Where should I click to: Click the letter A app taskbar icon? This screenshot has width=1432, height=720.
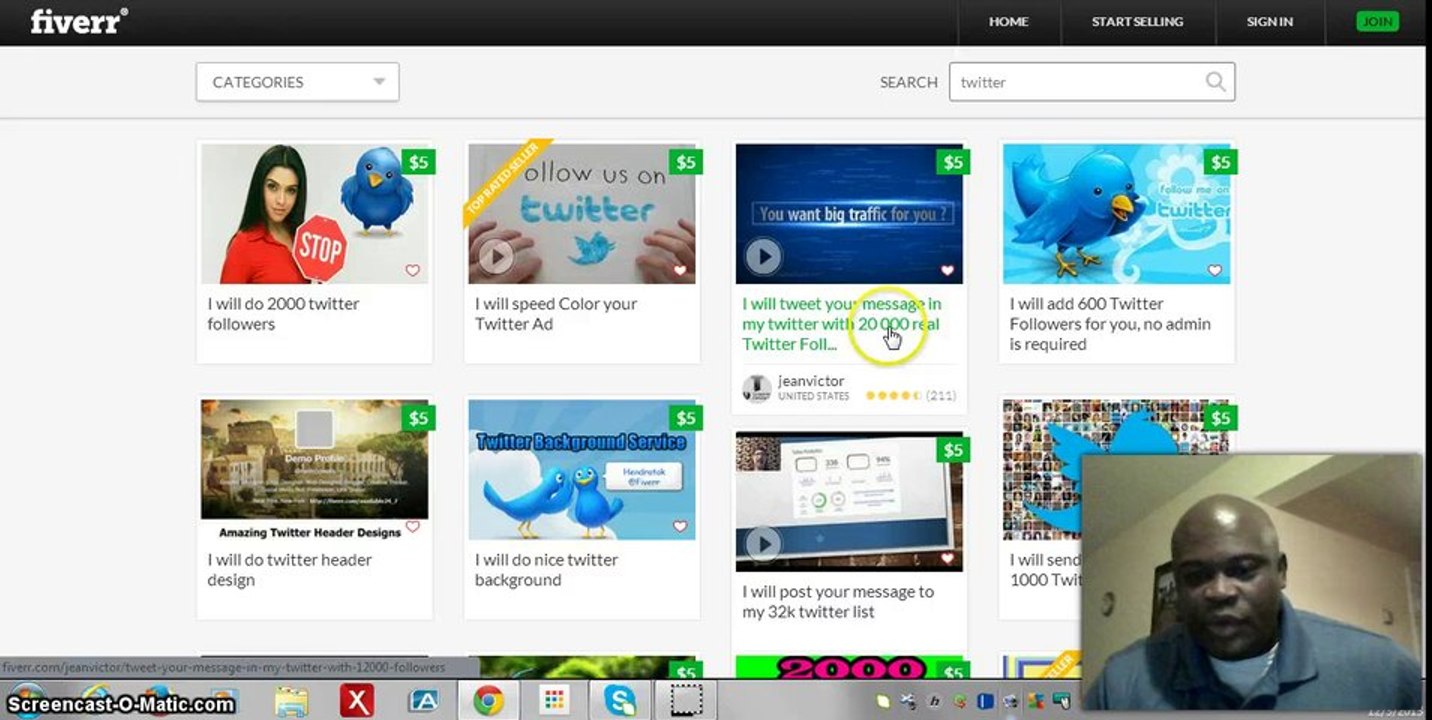click(x=424, y=700)
